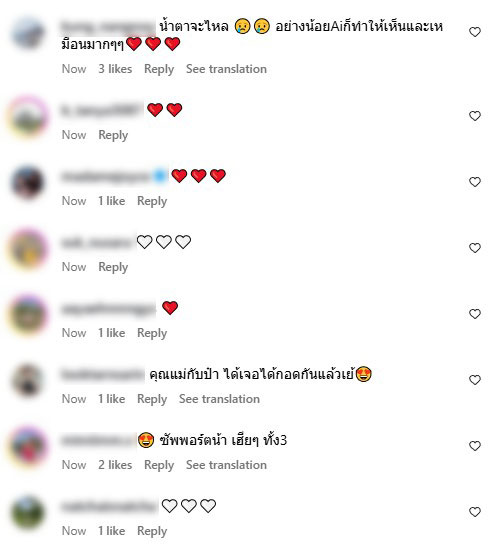Viewport: 492px width, 549px height.
Task: View the 2 likes on ซัพพอร์ตน้า comment
Action: click(x=115, y=465)
